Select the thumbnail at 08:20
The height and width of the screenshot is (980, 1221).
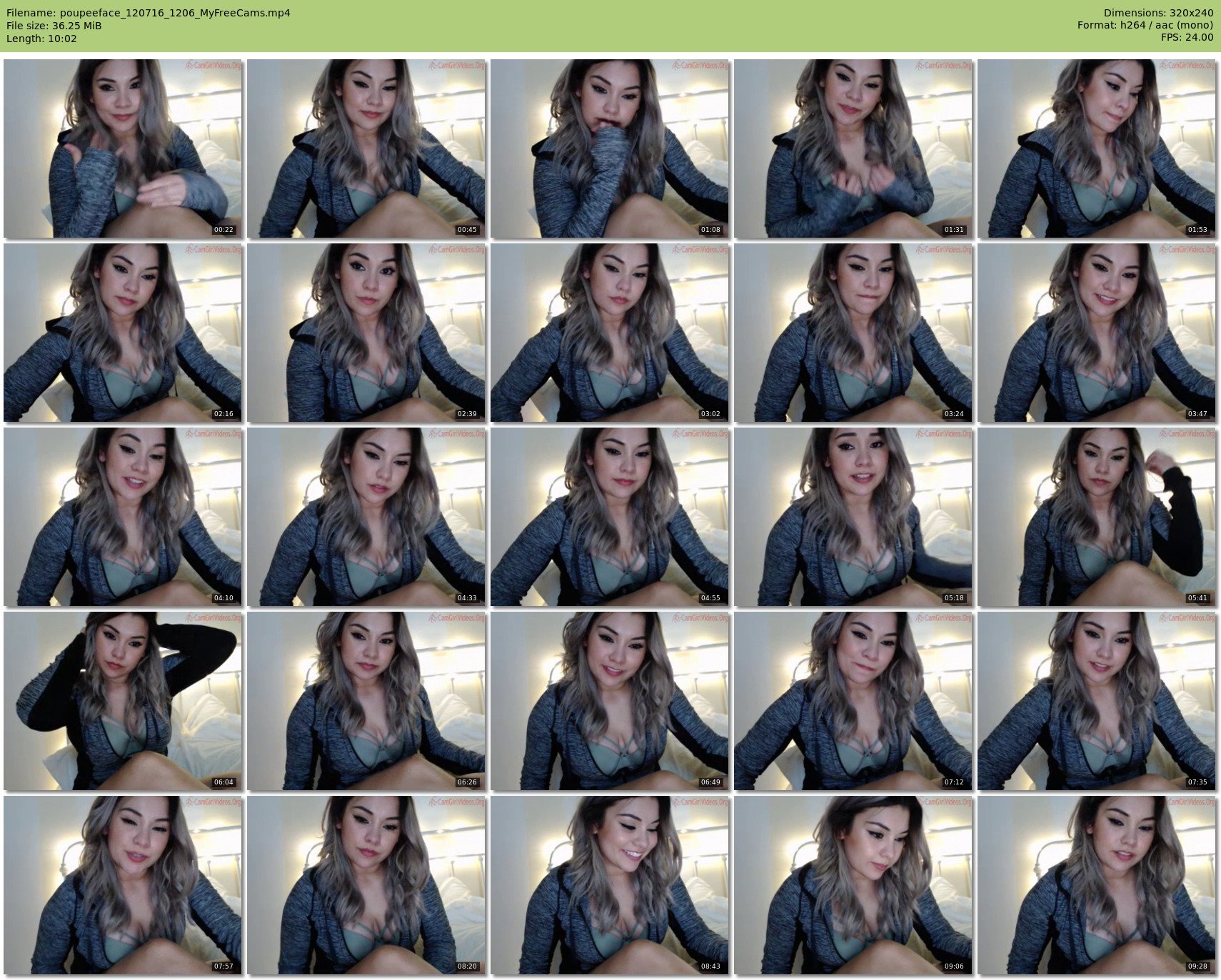point(366,885)
